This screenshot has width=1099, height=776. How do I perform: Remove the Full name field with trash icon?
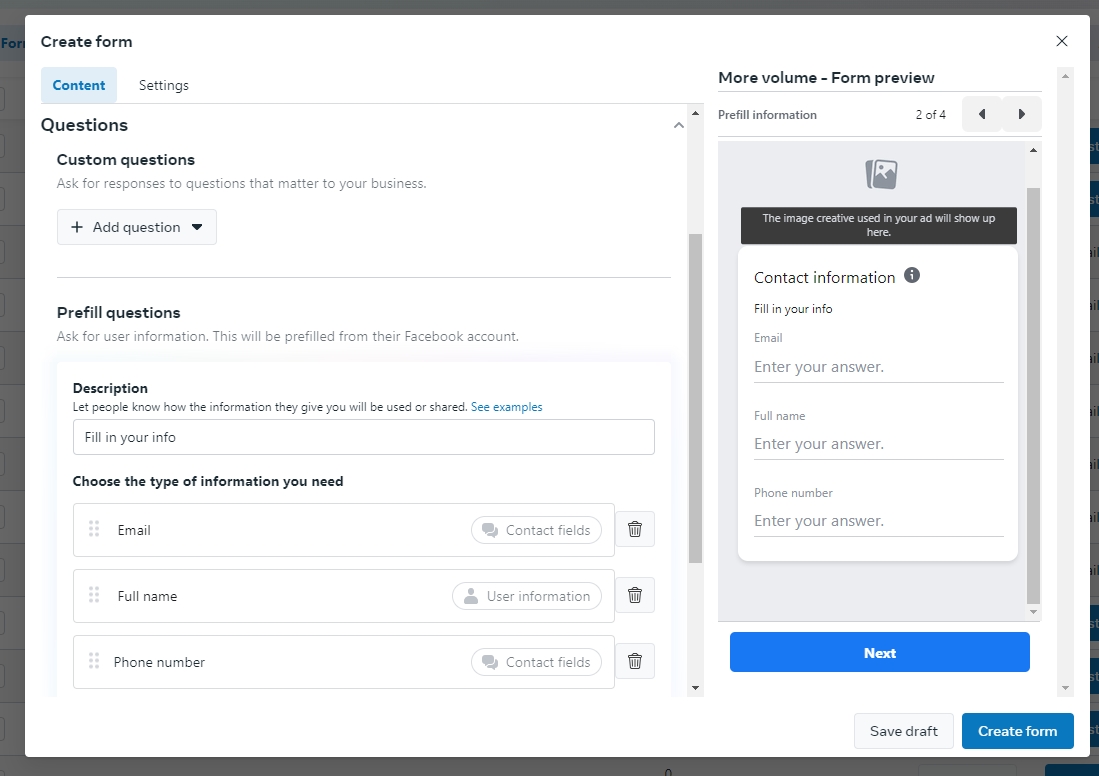(634, 595)
